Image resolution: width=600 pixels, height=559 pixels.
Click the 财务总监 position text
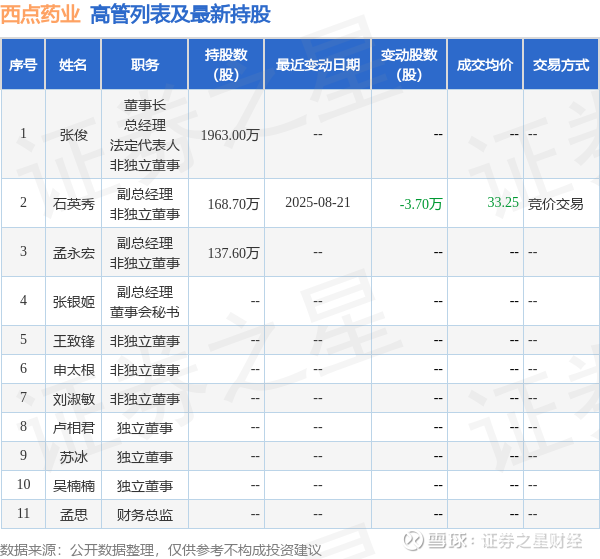pos(145,515)
